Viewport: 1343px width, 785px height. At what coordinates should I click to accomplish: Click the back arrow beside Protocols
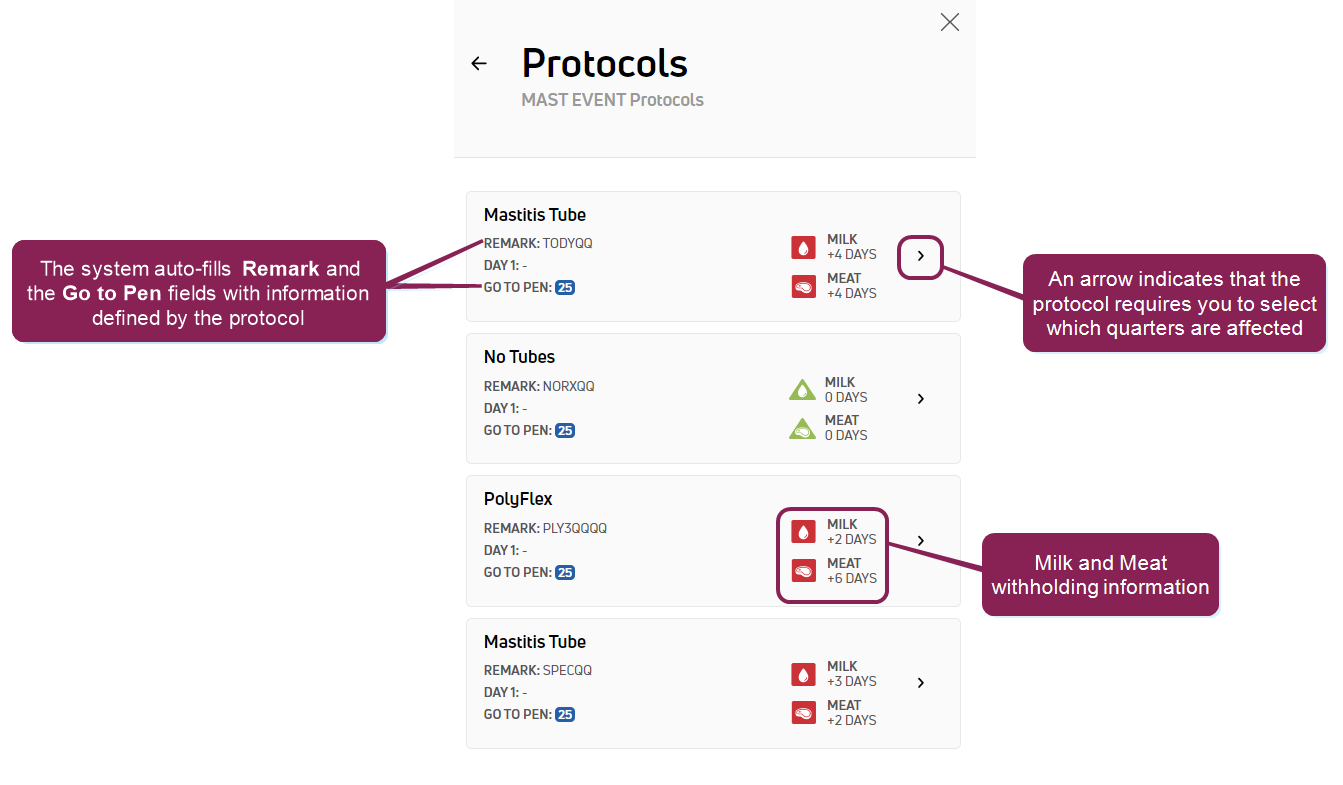(x=479, y=64)
